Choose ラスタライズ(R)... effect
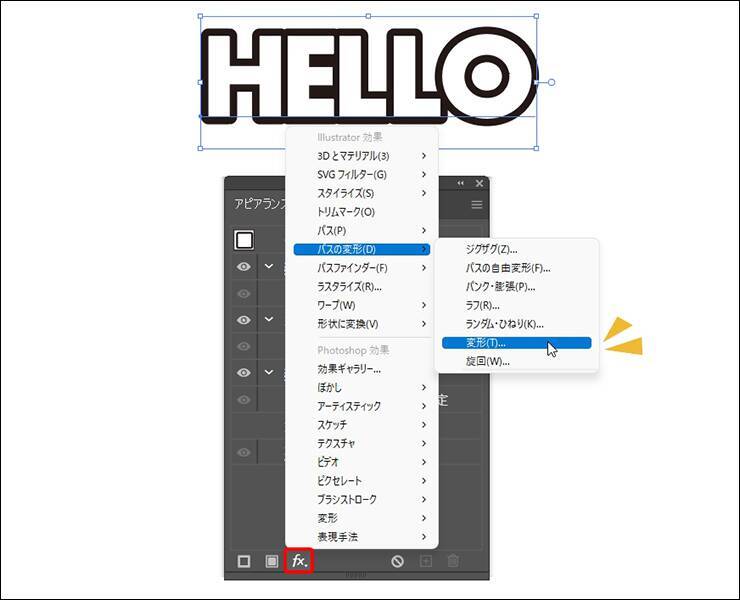 coord(362,287)
